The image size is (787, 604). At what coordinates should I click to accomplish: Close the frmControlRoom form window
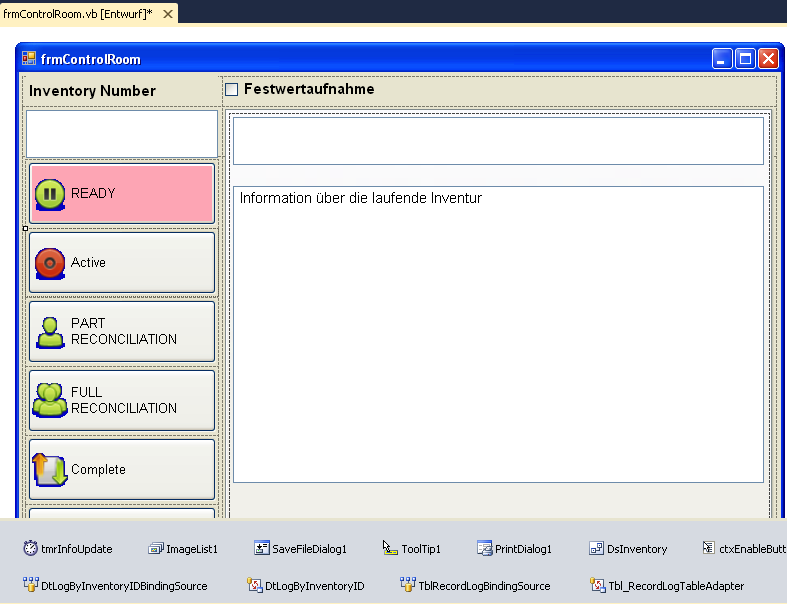[768, 59]
